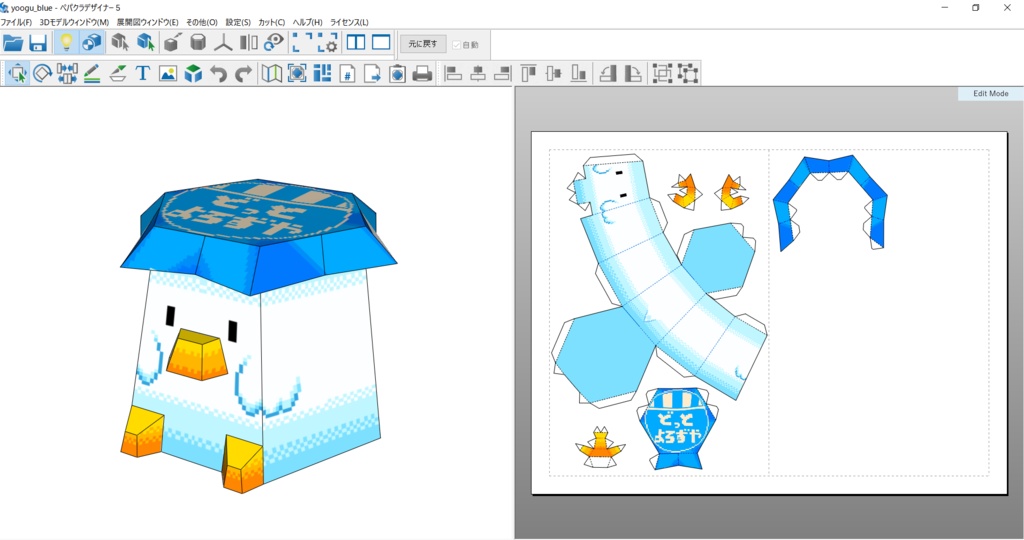This screenshot has height=540, width=1024.
Task: Click the framed blue shape fit icon
Action: point(297,73)
